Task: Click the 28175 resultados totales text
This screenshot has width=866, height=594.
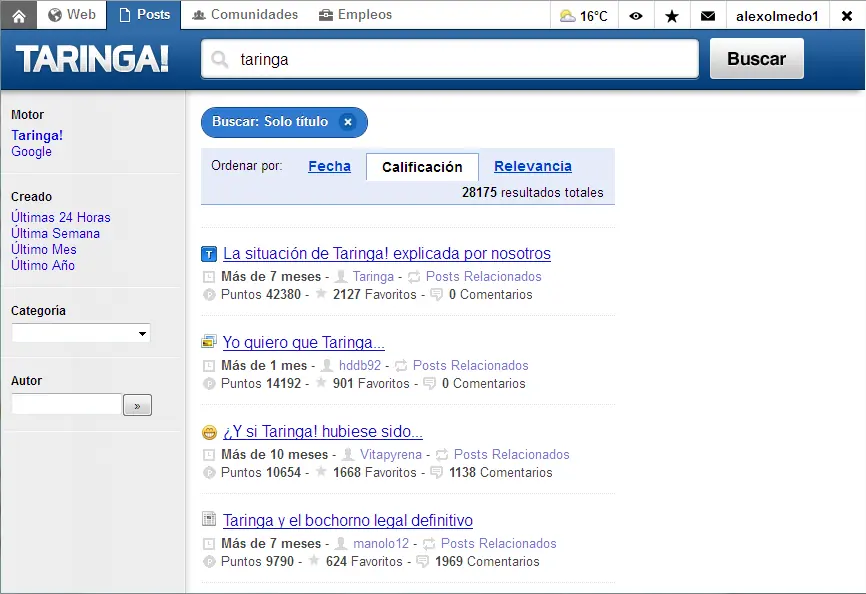Action: 532,192
